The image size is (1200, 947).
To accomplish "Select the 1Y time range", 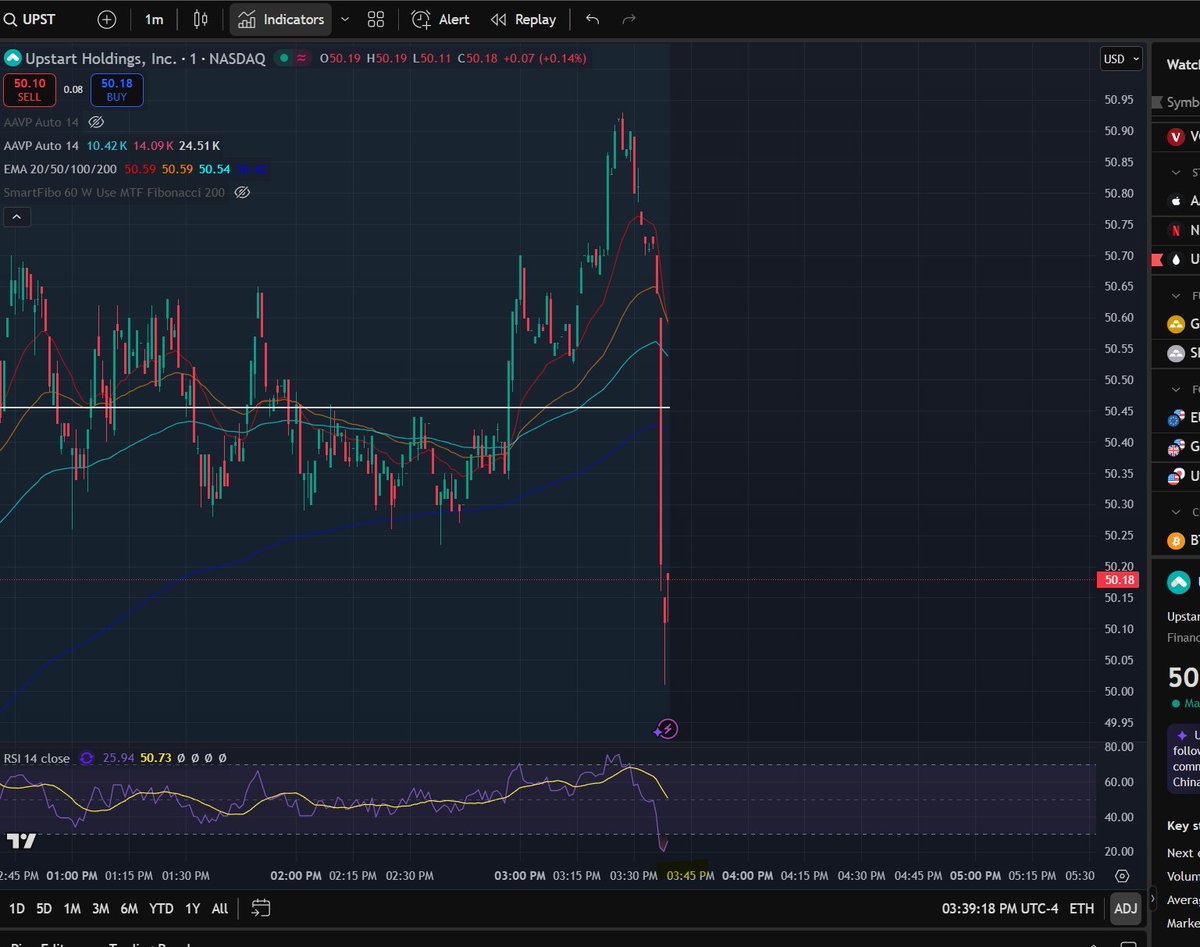I will click(192, 909).
